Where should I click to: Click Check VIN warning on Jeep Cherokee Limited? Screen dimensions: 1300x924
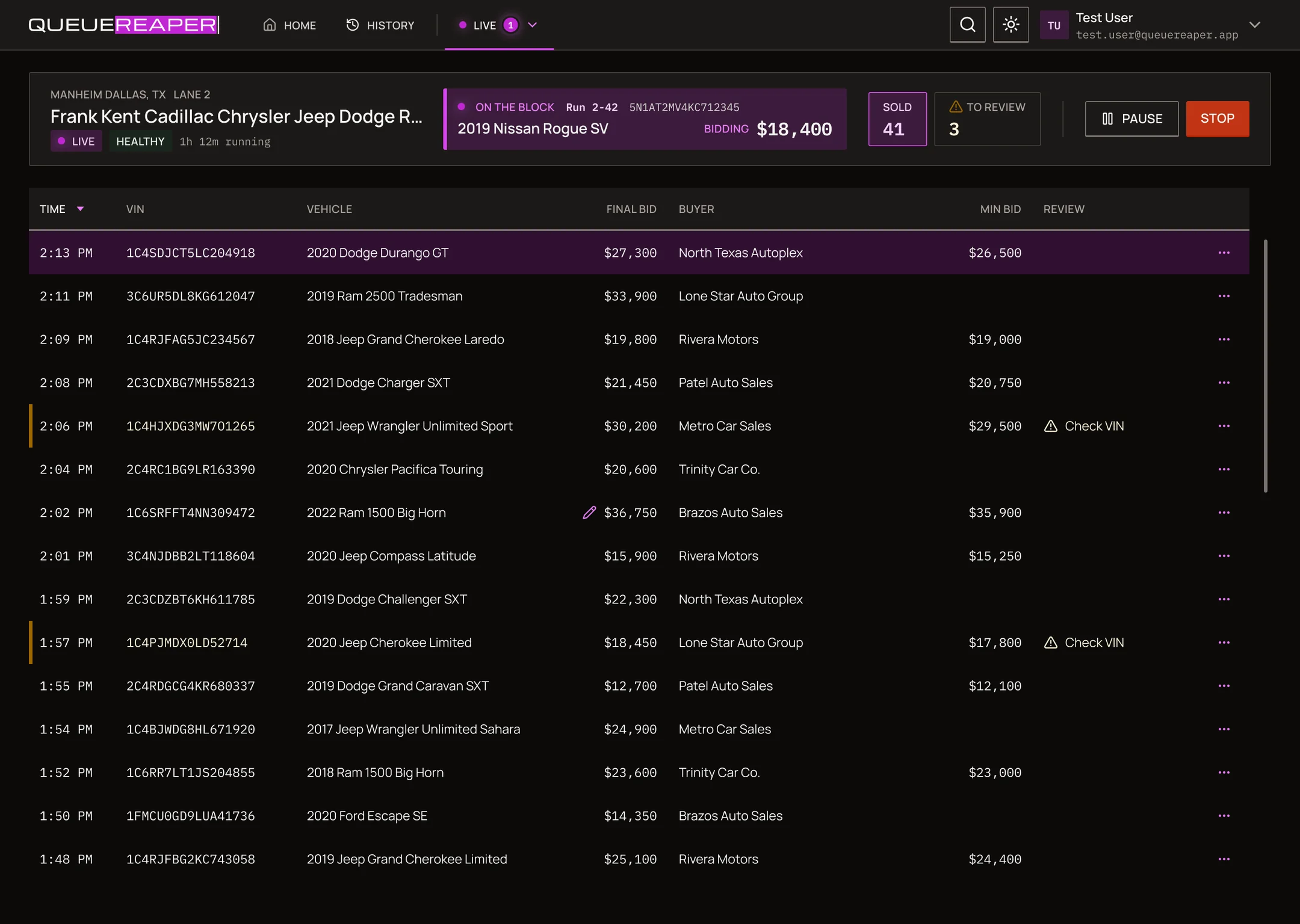(x=1084, y=642)
